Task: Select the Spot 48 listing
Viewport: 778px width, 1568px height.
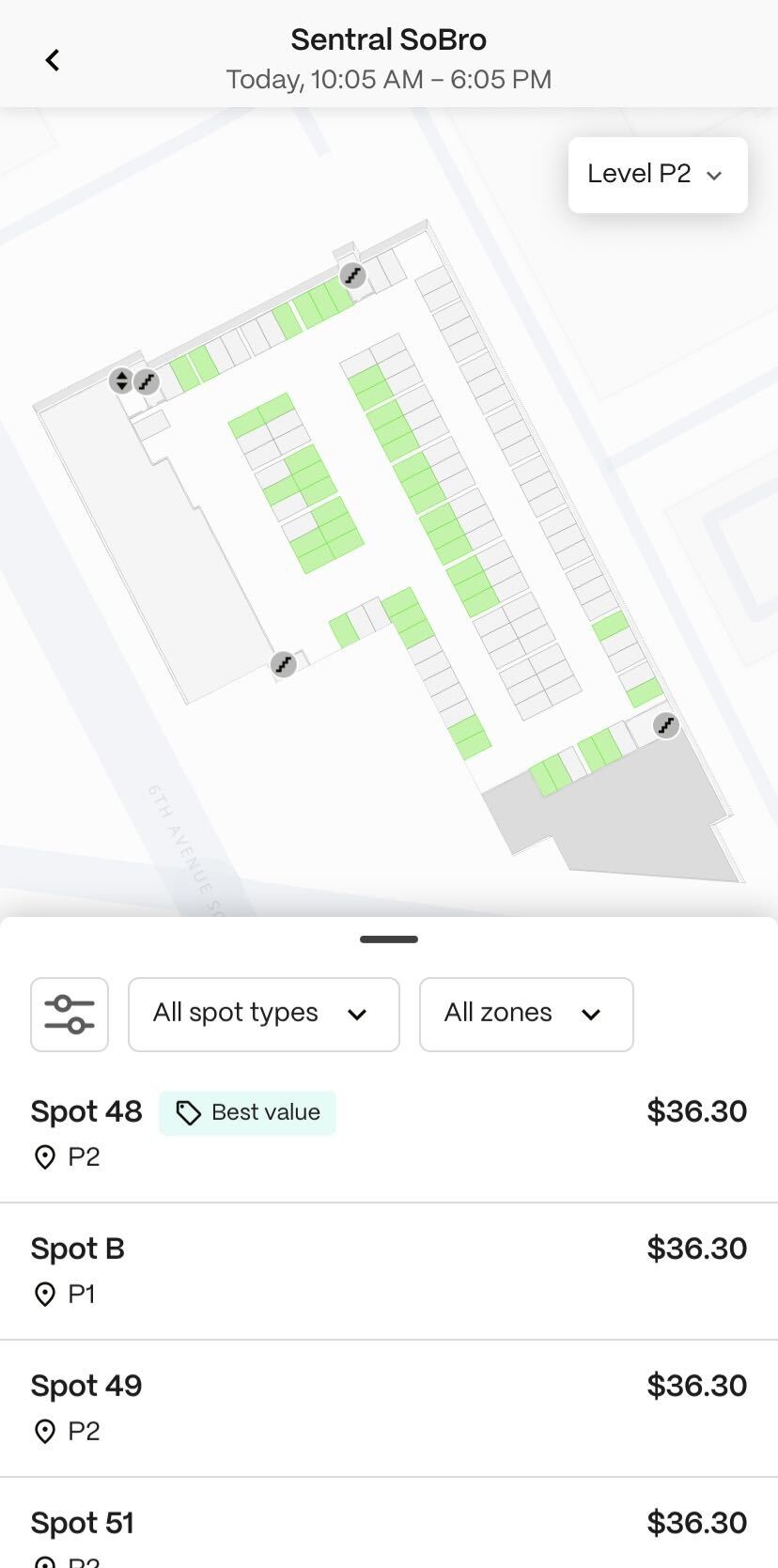Action: pyautogui.click(x=389, y=1134)
